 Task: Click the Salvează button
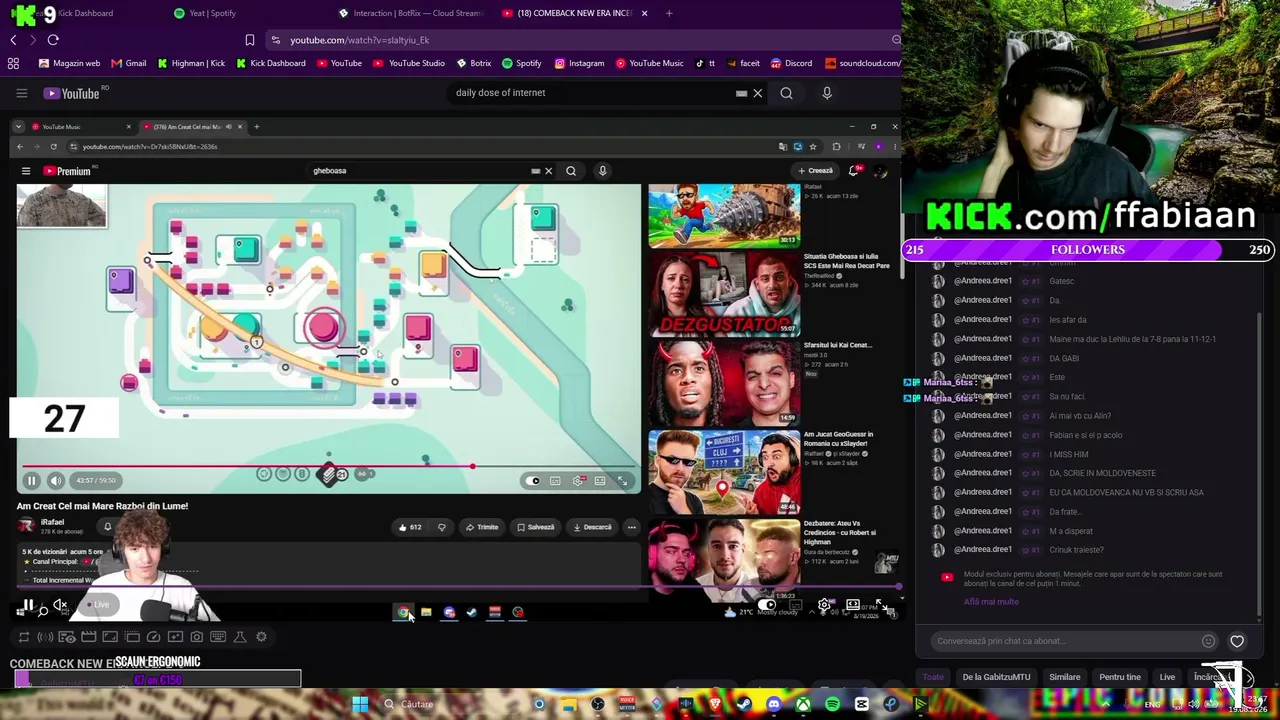(x=535, y=527)
